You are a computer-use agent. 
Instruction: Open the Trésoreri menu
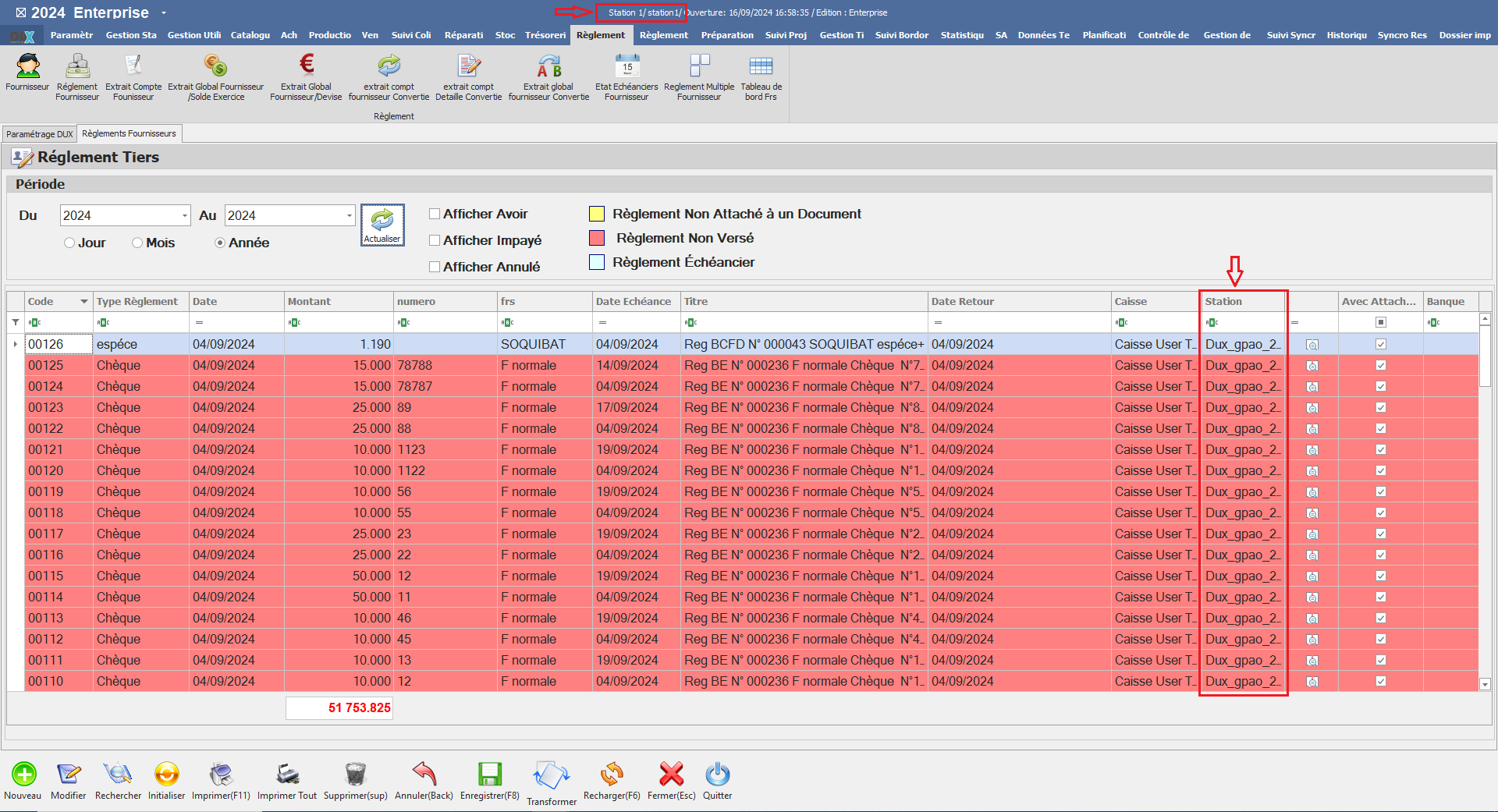545,35
